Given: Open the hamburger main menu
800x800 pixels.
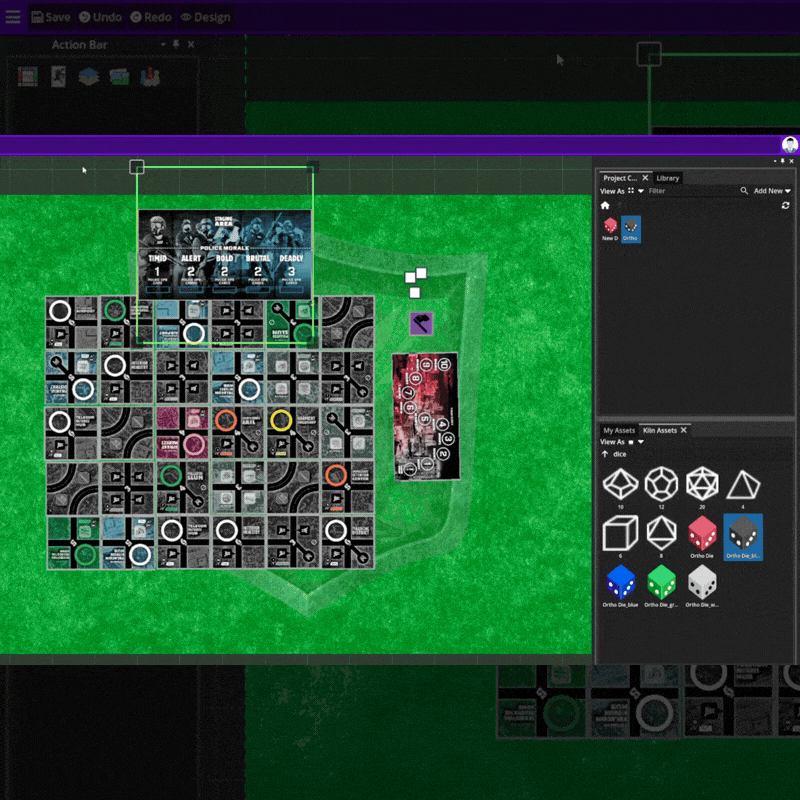Looking at the screenshot, I should click(x=13, y=16).
